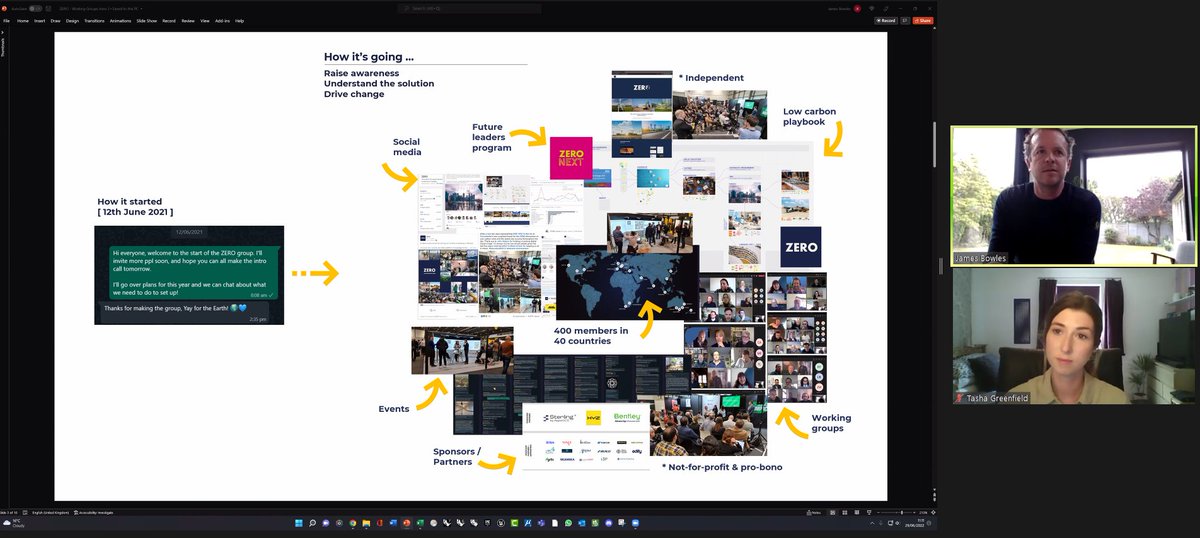
Task: Open the Home ribbon tab
Action: [22, 20]
